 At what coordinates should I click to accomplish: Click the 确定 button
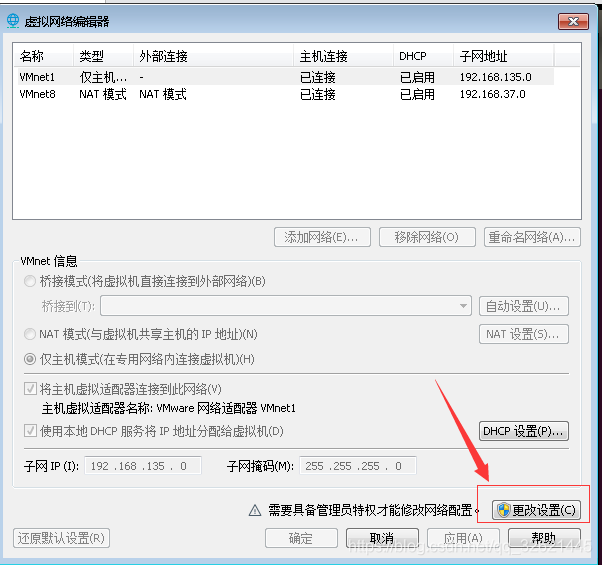pos(301,538)
